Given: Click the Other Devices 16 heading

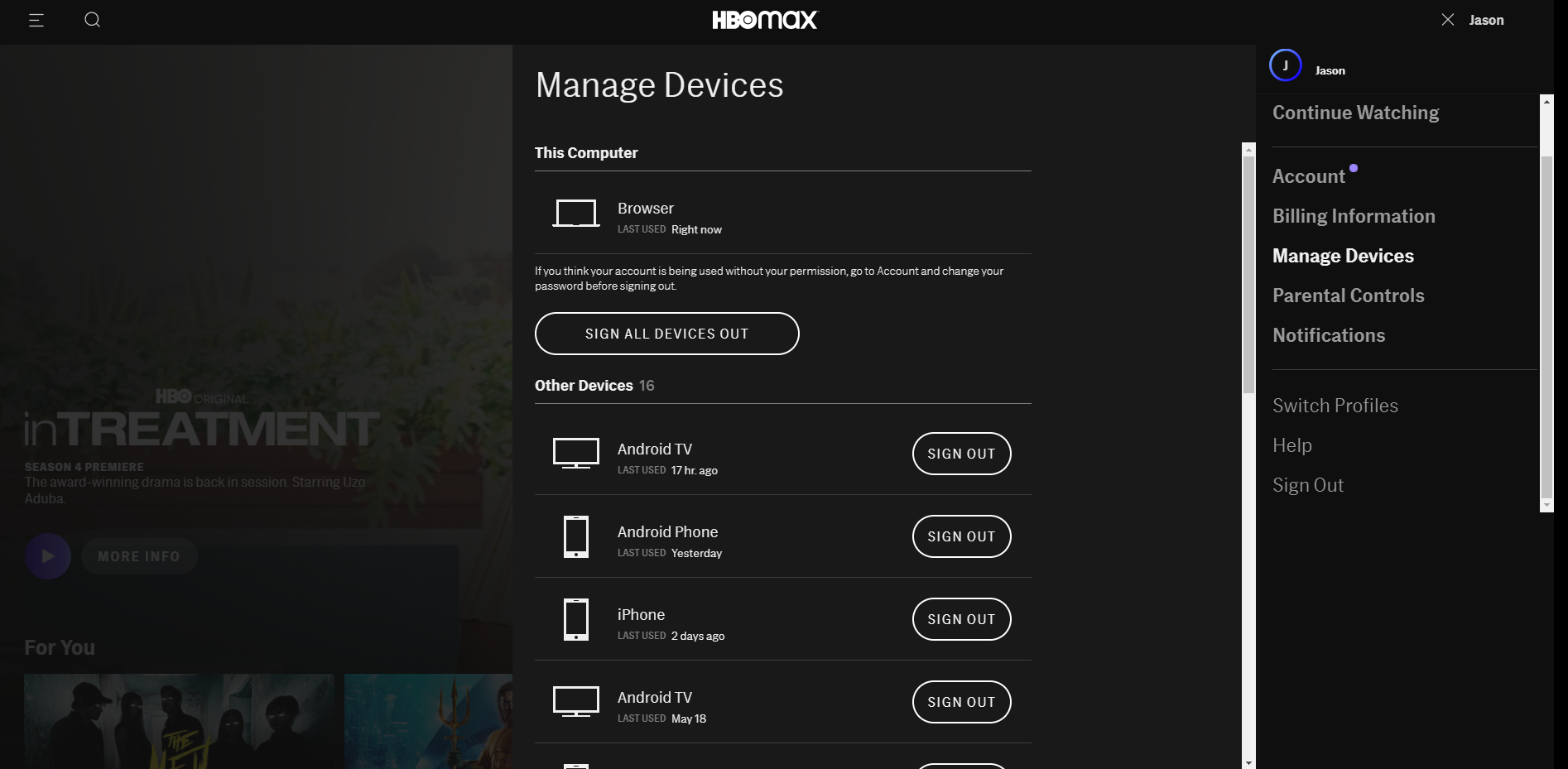Looking at the screenshot, I should point(594,386).
